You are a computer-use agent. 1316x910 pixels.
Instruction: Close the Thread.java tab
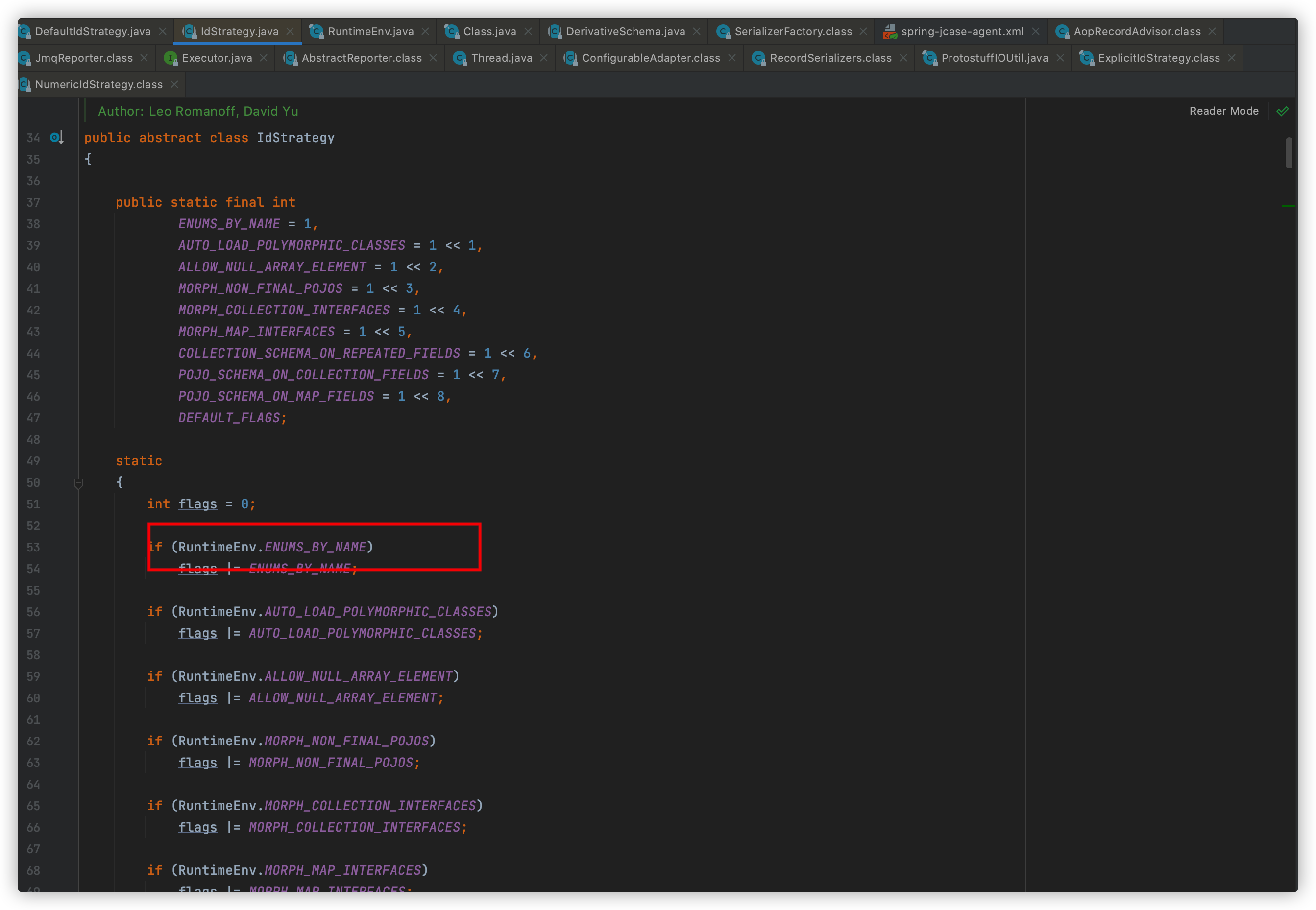544,58
